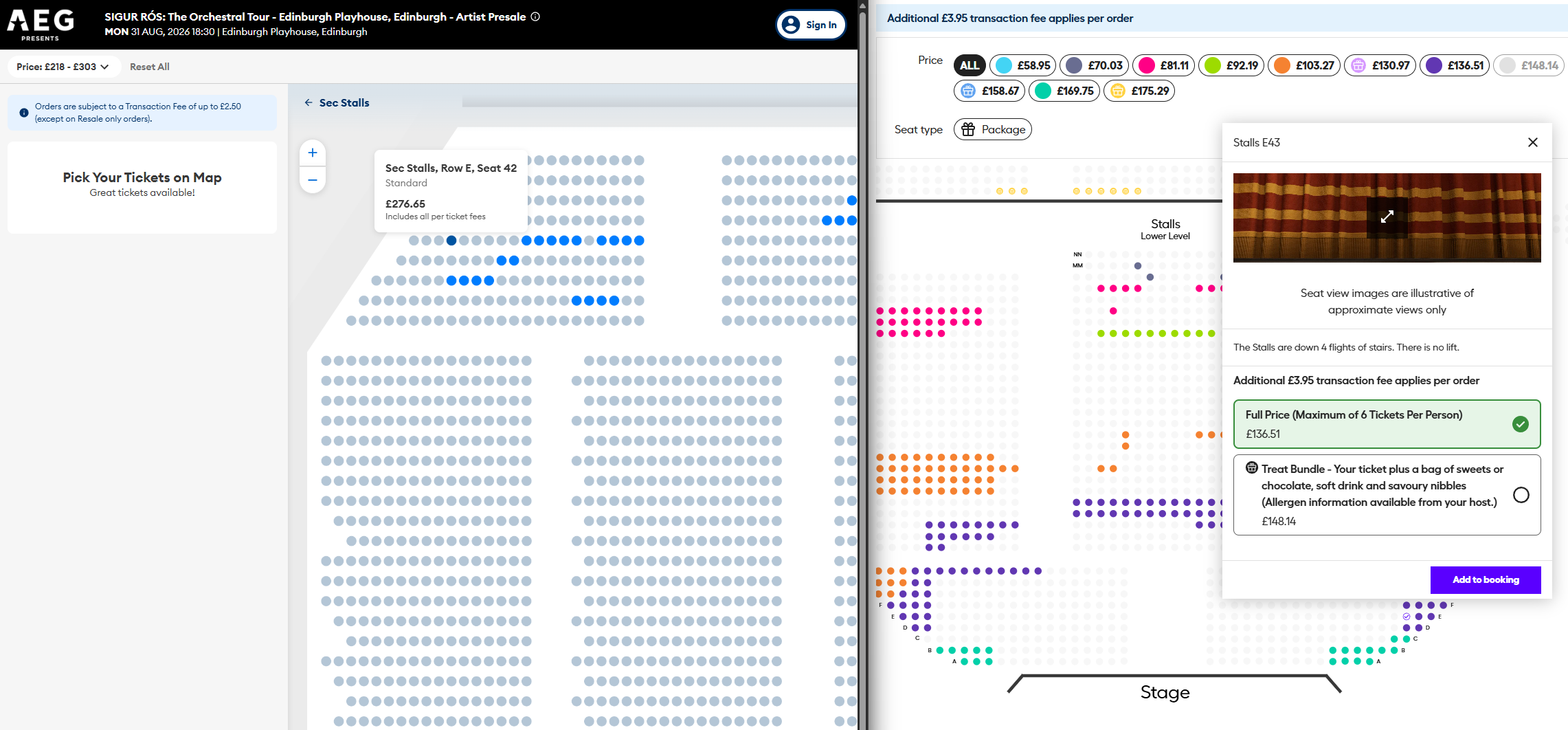
Task: Zoom out on the seat map
Action: (x=313, y=180)
